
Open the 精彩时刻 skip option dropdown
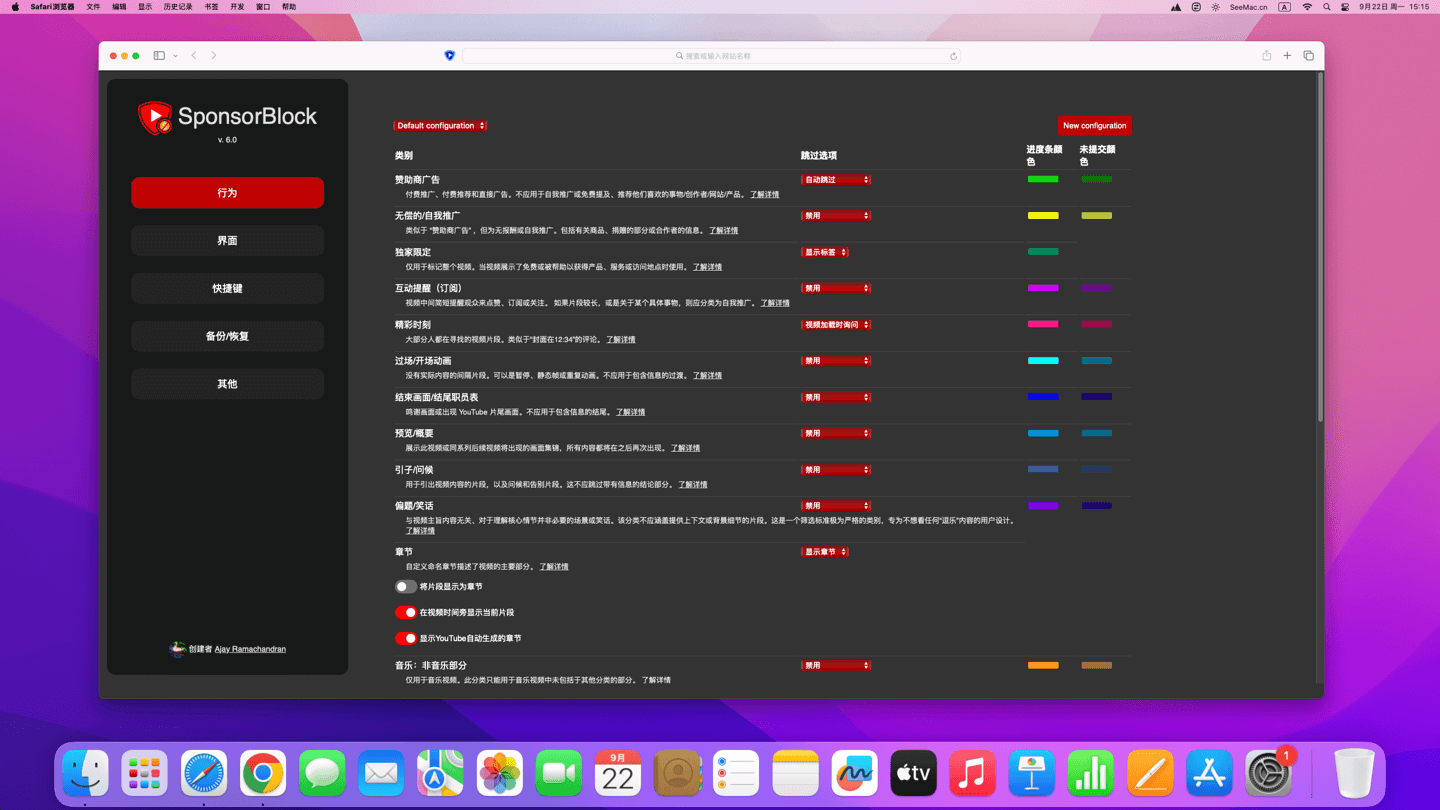[x=836, y=325]
